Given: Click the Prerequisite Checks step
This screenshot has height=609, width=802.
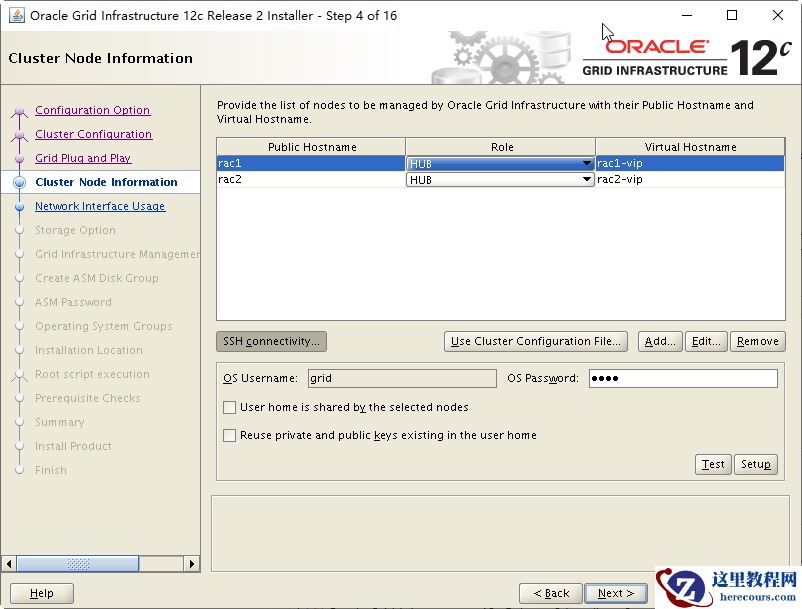Looking at the screenshot, I should [87, 398].
